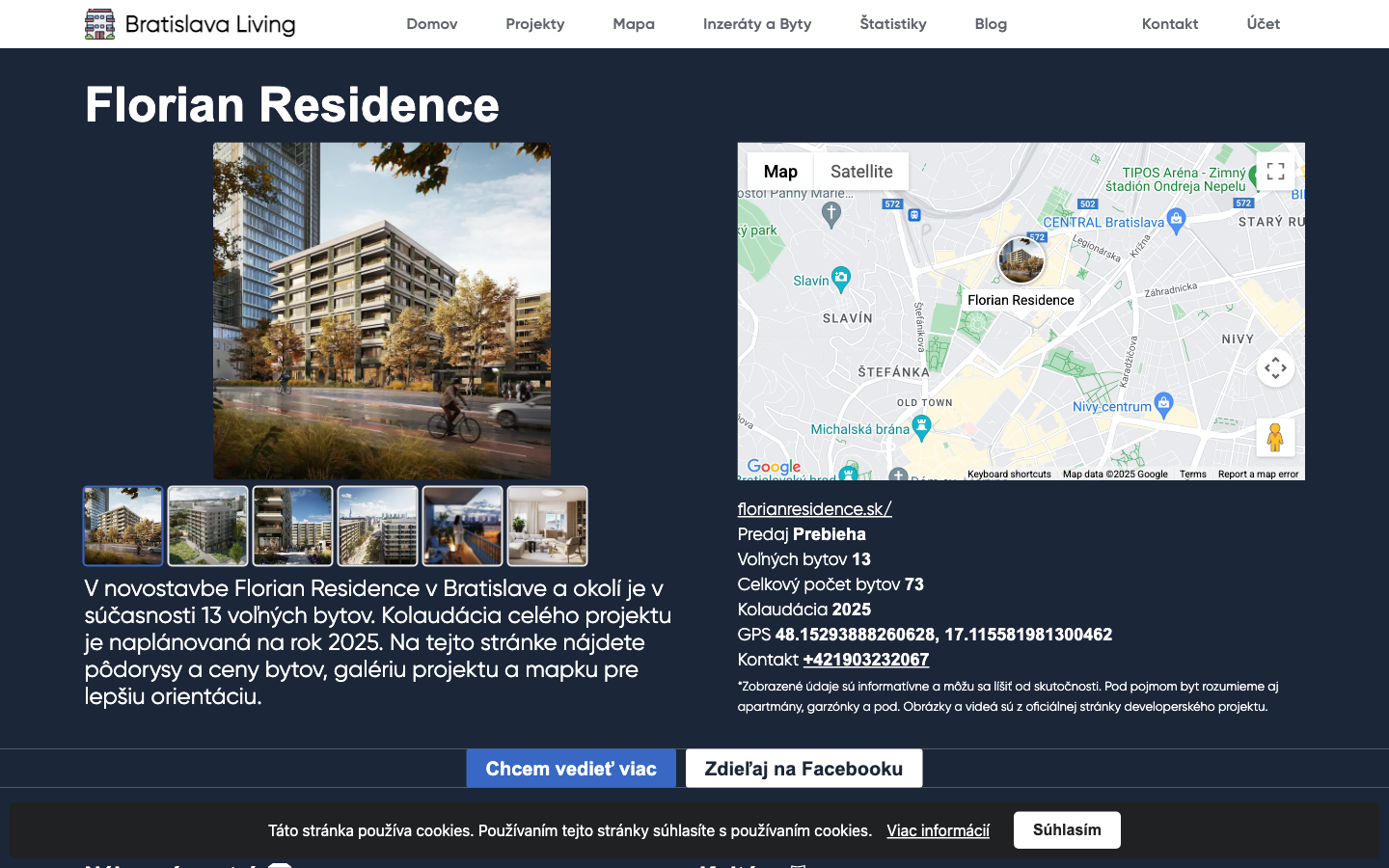Open the florianresidence.sk link
This screenshot has height=868, width=1389.
tap(813, 508)
